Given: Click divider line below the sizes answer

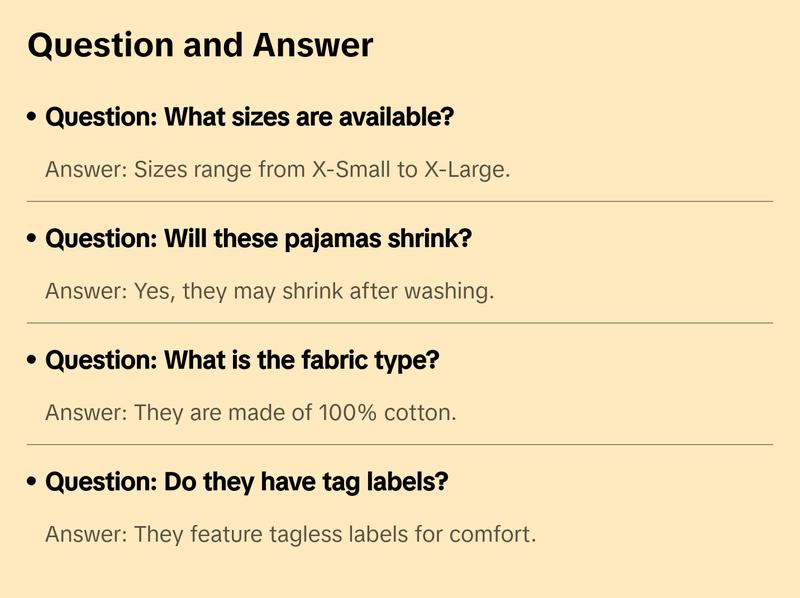Looking at the screenshot, I should (x=400, y=201).
